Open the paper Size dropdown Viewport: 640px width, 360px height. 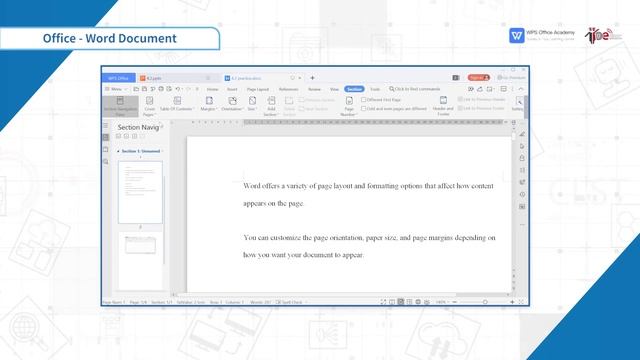pos(252,104)
